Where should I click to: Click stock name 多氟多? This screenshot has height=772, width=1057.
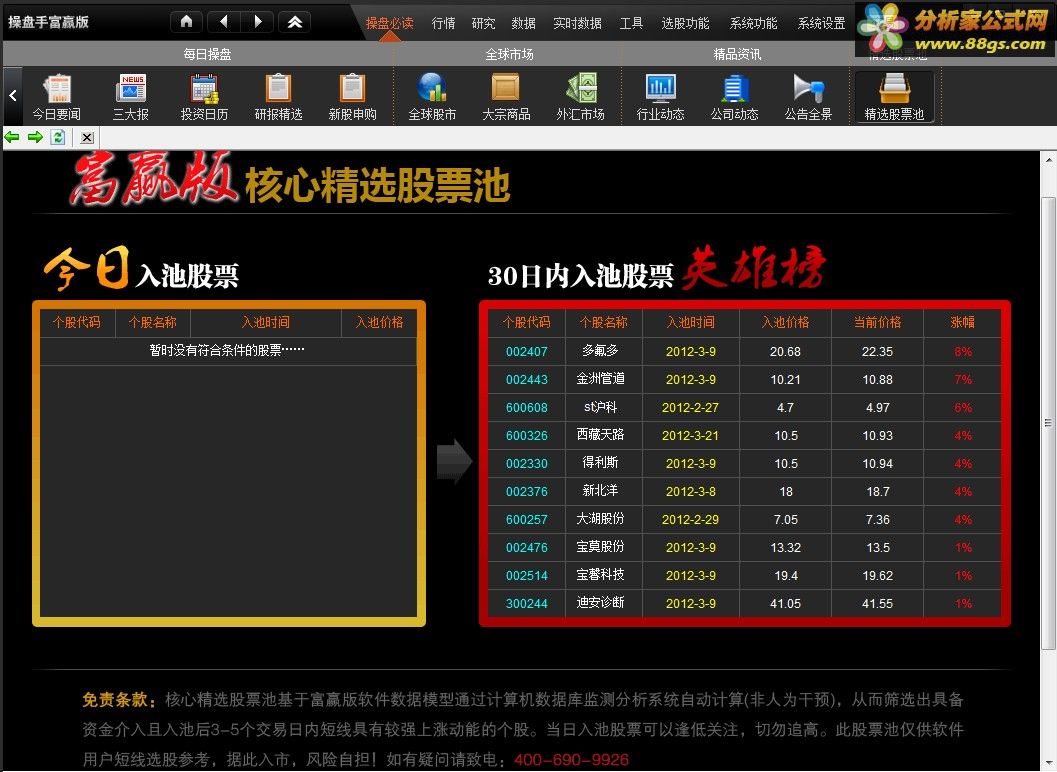pyautogui.click(x=601, y=351)
